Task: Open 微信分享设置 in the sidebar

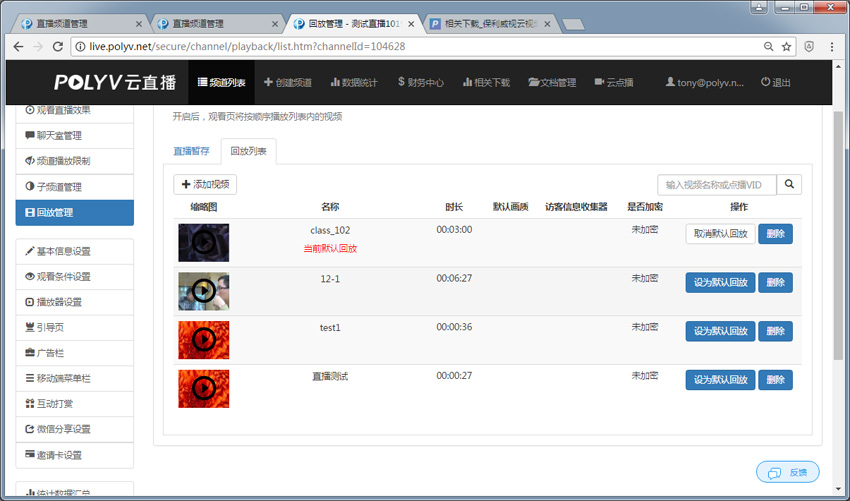Action: pyautogui.click(x=75, y=429)
